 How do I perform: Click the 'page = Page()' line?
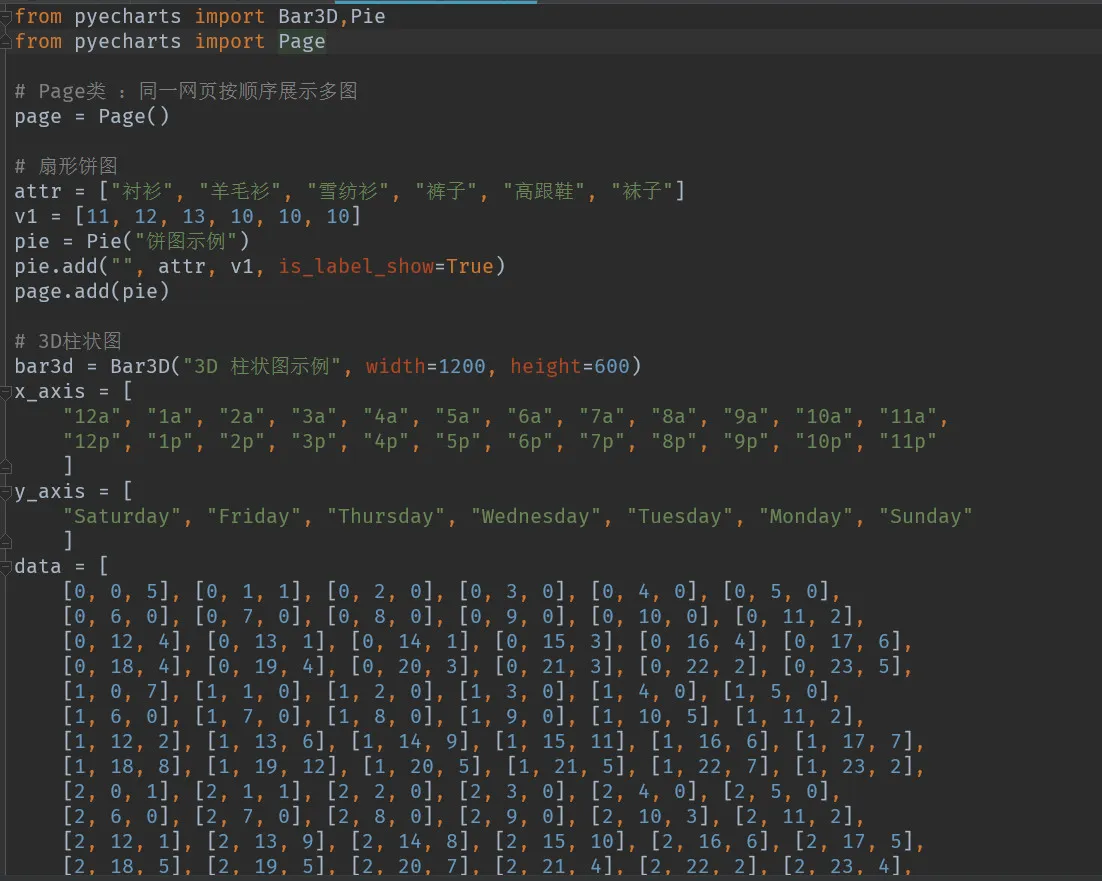coord(92,116)
